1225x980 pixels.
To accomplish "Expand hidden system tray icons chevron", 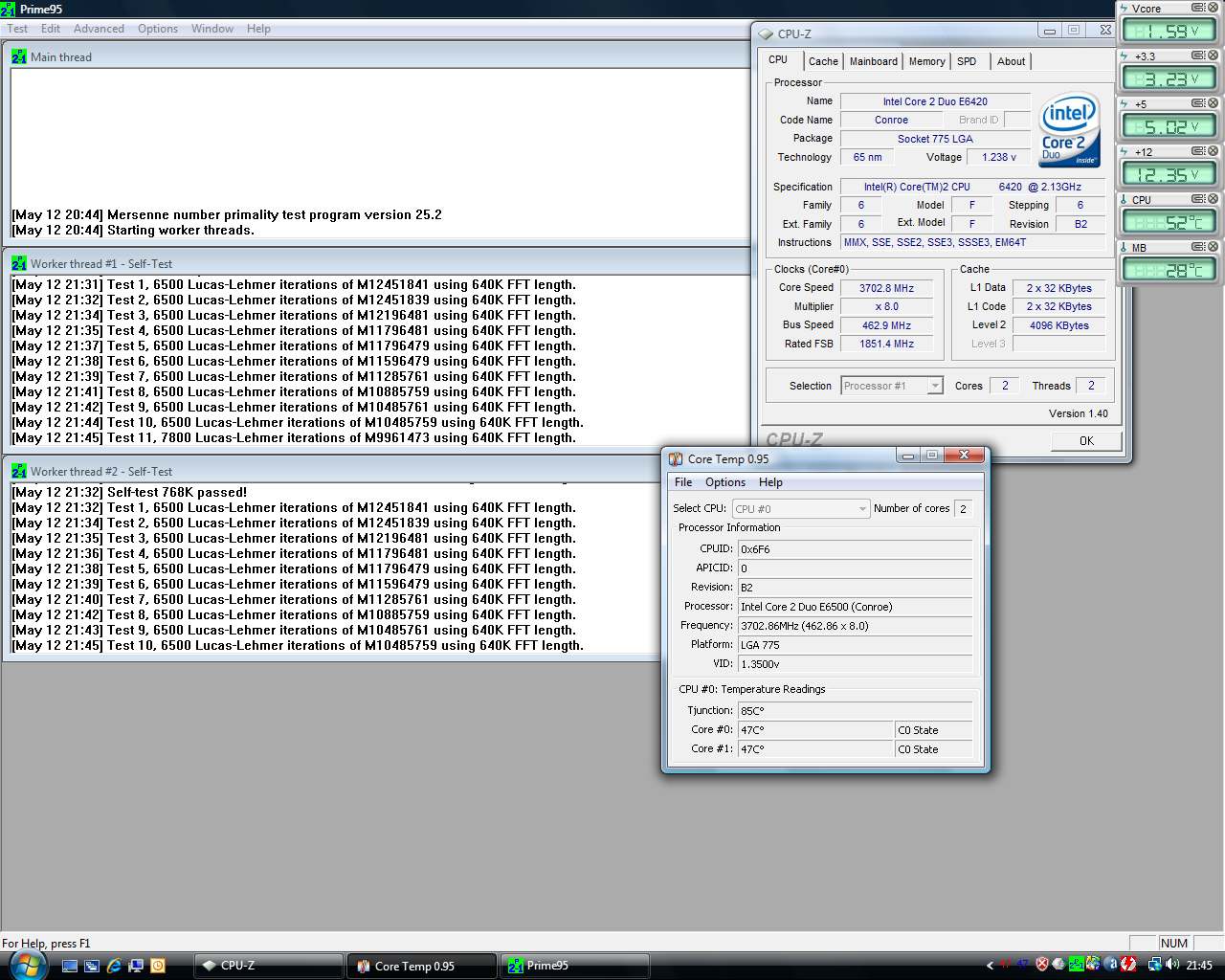I will coord(990,965).
